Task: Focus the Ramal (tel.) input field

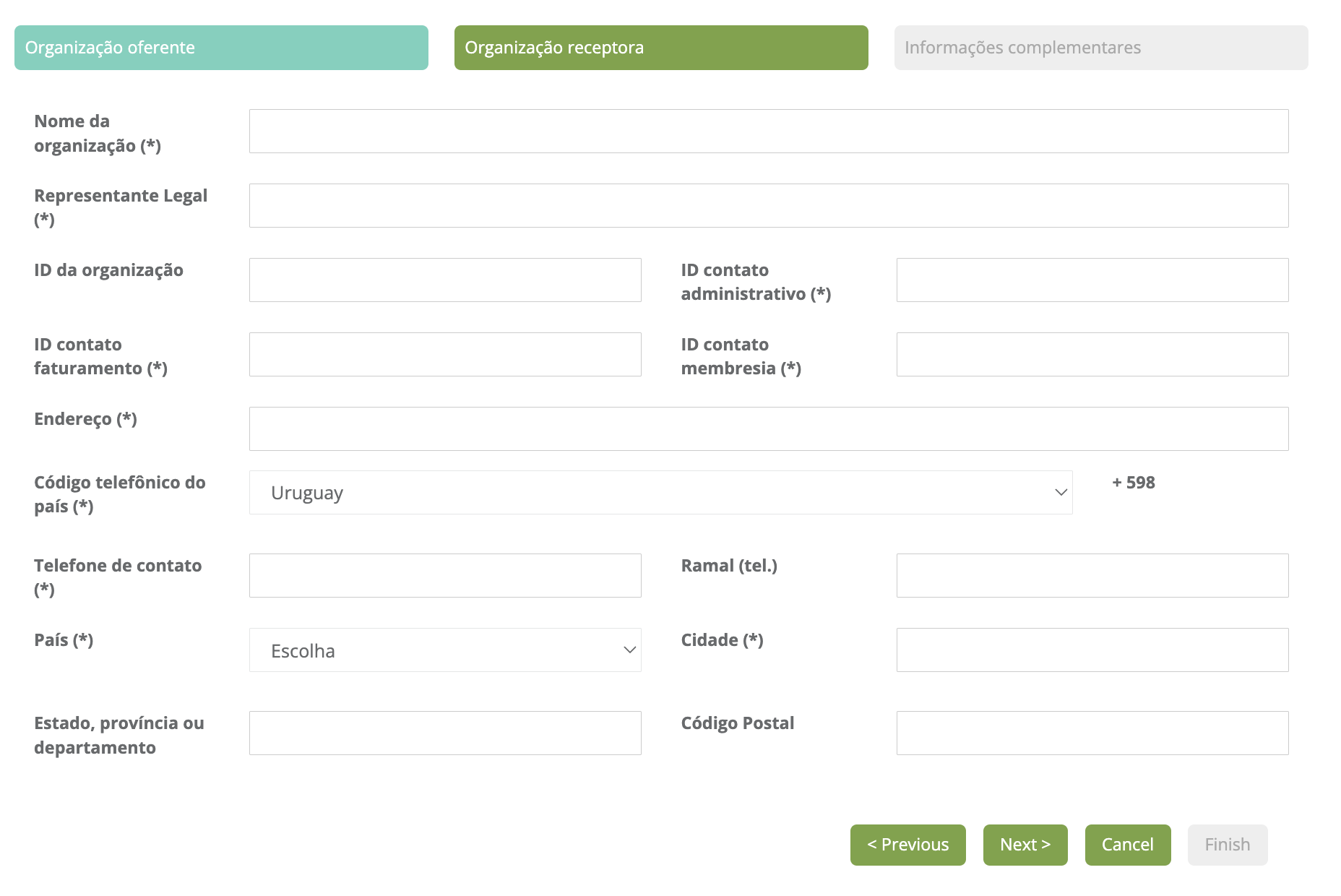Action: [x=1092, y=576]
